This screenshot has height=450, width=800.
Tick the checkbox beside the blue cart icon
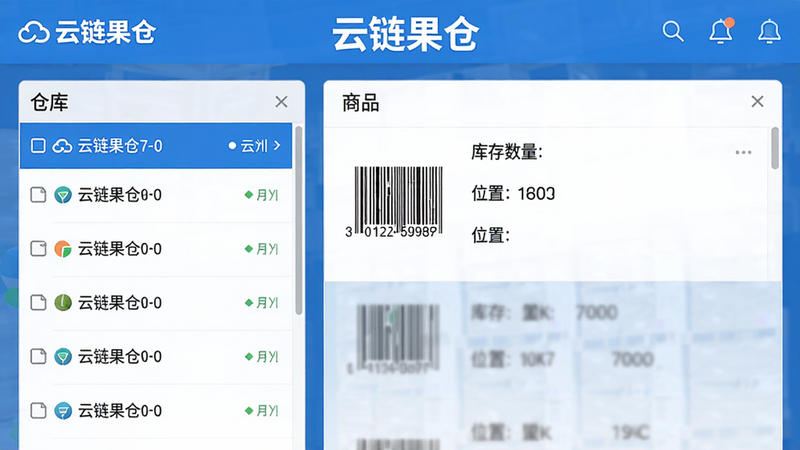[x=38, y=411]
